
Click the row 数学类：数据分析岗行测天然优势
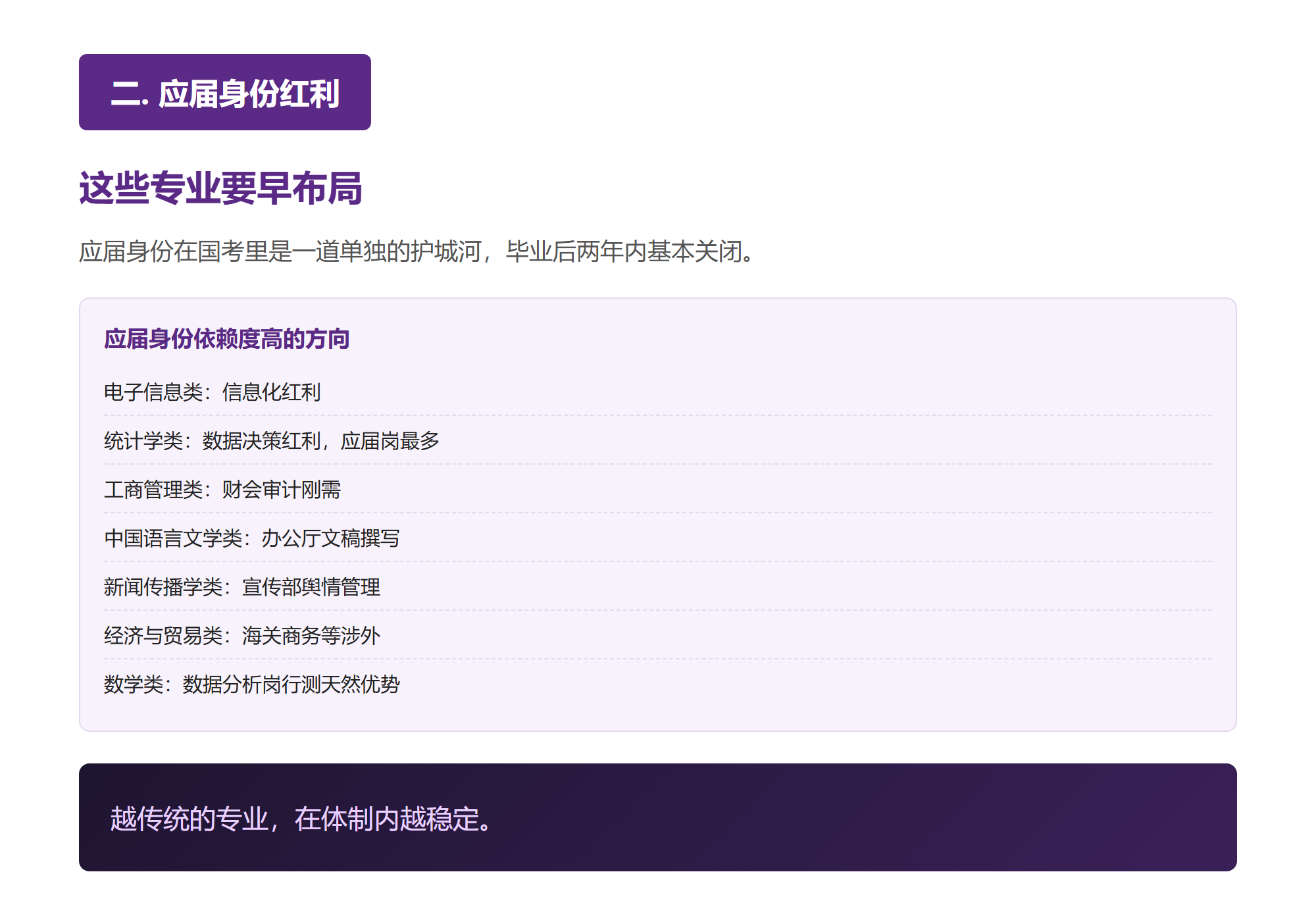pyautogui.click(x=658, y=684)
